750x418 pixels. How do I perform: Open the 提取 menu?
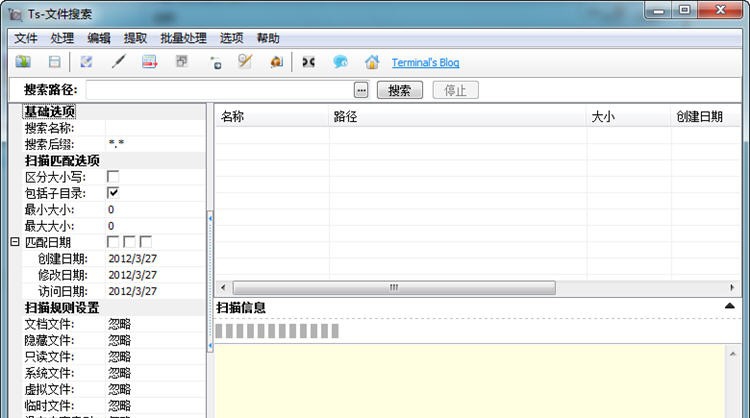[135, 38]
